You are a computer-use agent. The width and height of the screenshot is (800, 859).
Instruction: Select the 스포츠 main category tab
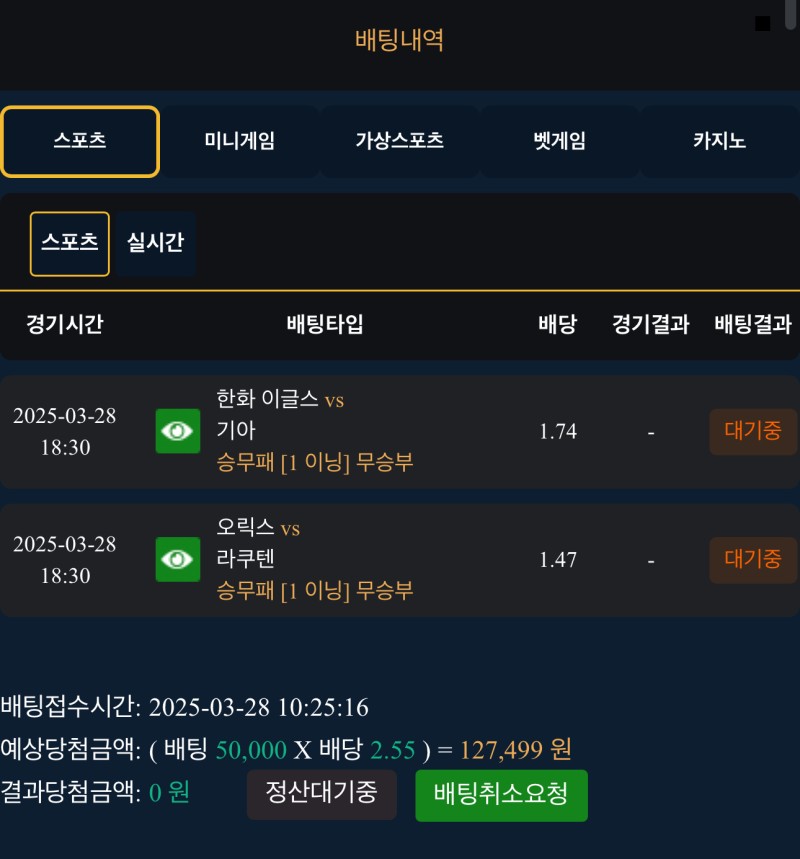(x=80, y=141)
